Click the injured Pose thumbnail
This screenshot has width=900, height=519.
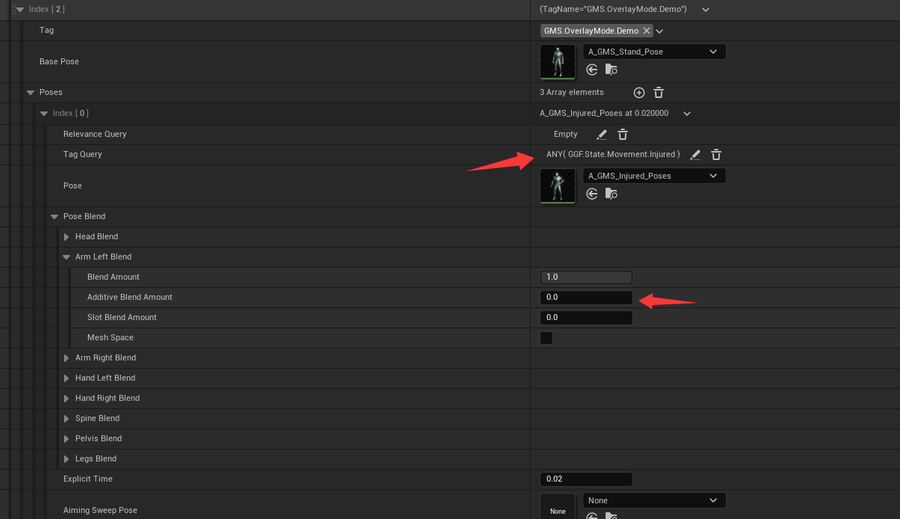(x=557, y=185)
